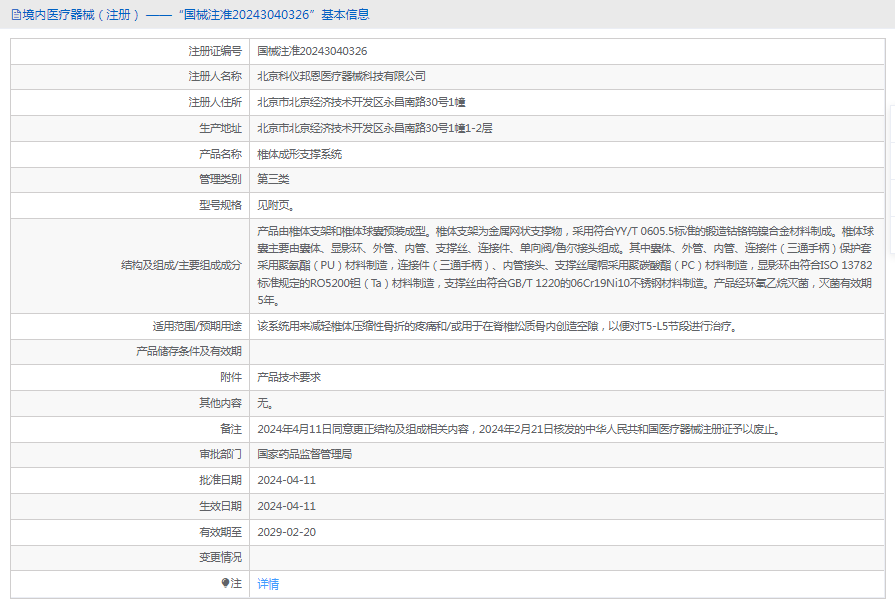895x602 pixels.
Task: Open the 详情 details link
Action: click(268, 584)
